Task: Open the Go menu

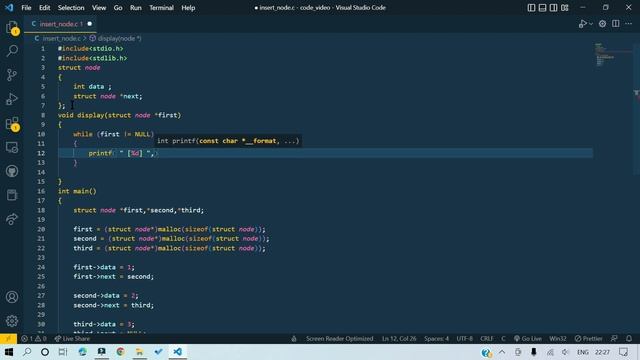Action: [118, 8]
